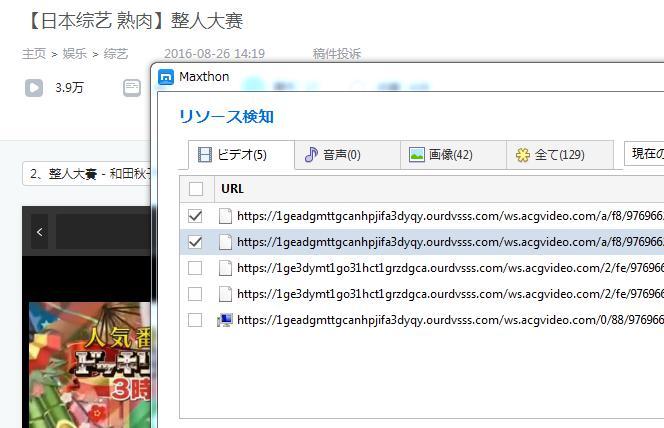This screenshot has height=428, width=664.
Task: Check the third URL row checkbox
Action: 196,268
